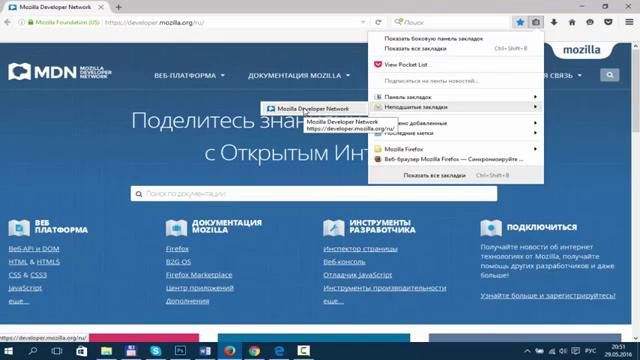Open Google Chrome from the taskbar

pyautogui.click(x=254, y=351)
